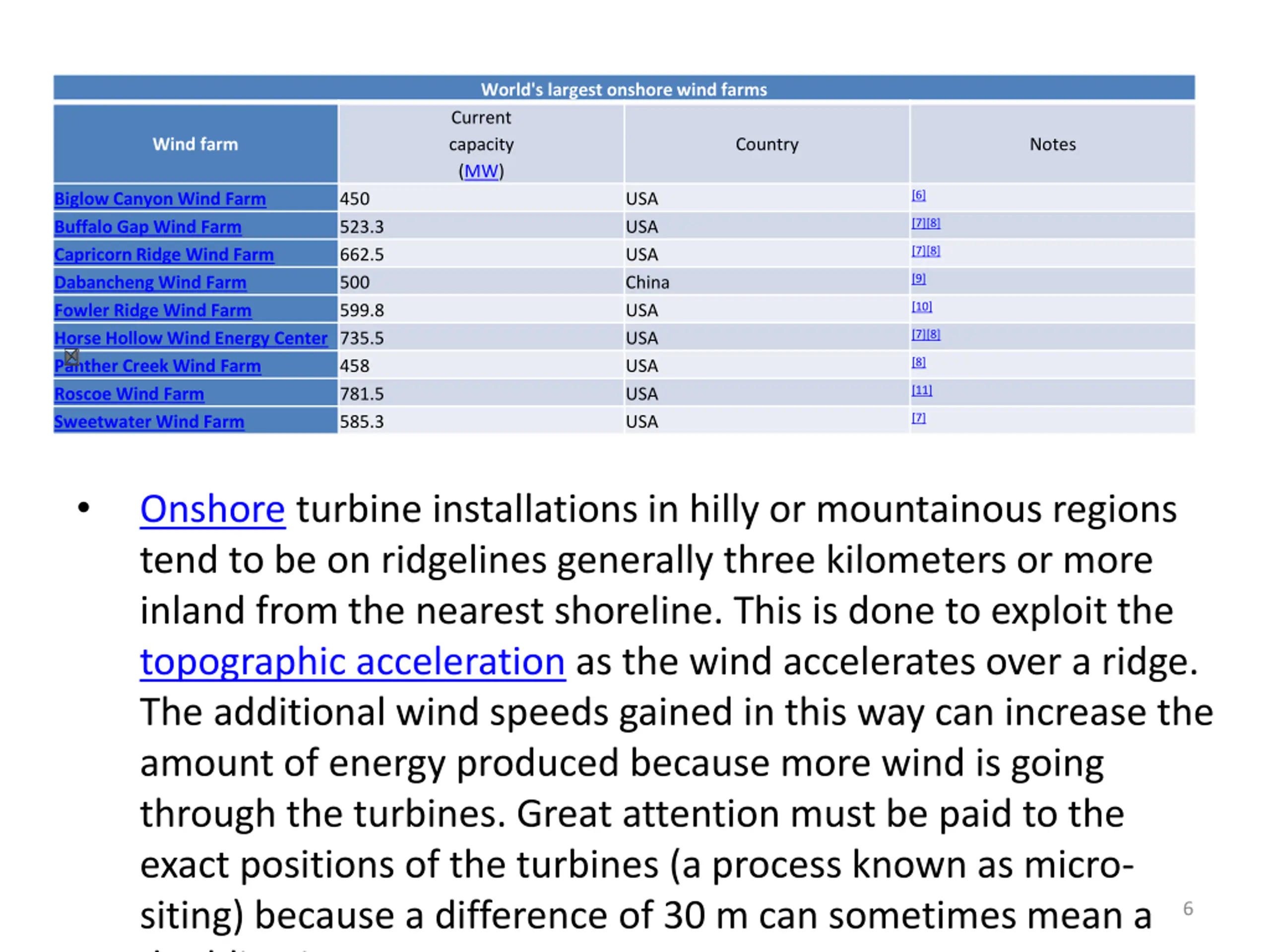Open footnote [6] in the Biglow Canyon row

[919, 195]
